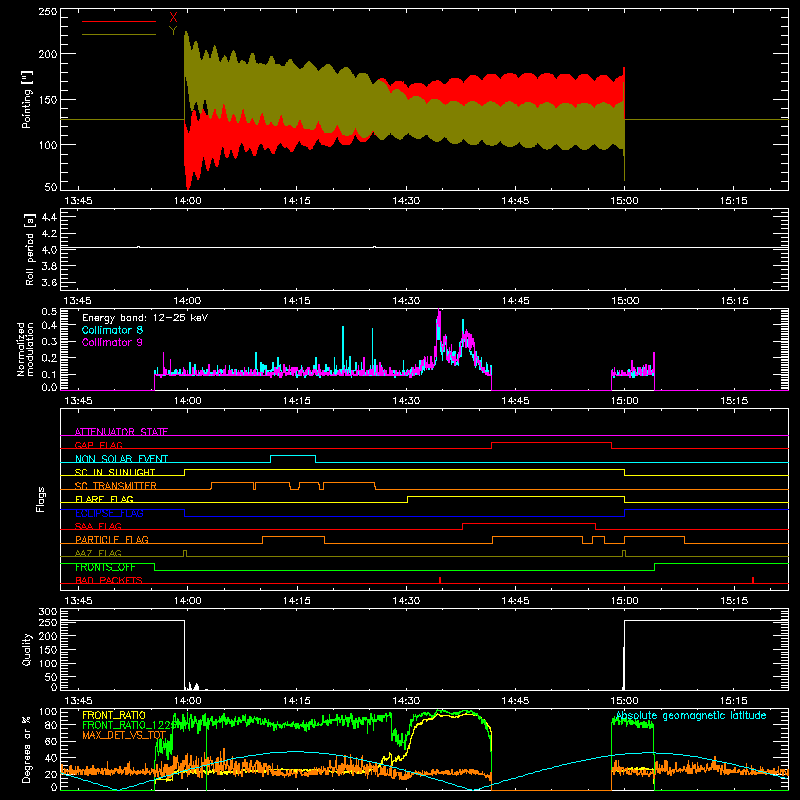Click 14:45 tick label under modulation plot

tap(515, 401)
